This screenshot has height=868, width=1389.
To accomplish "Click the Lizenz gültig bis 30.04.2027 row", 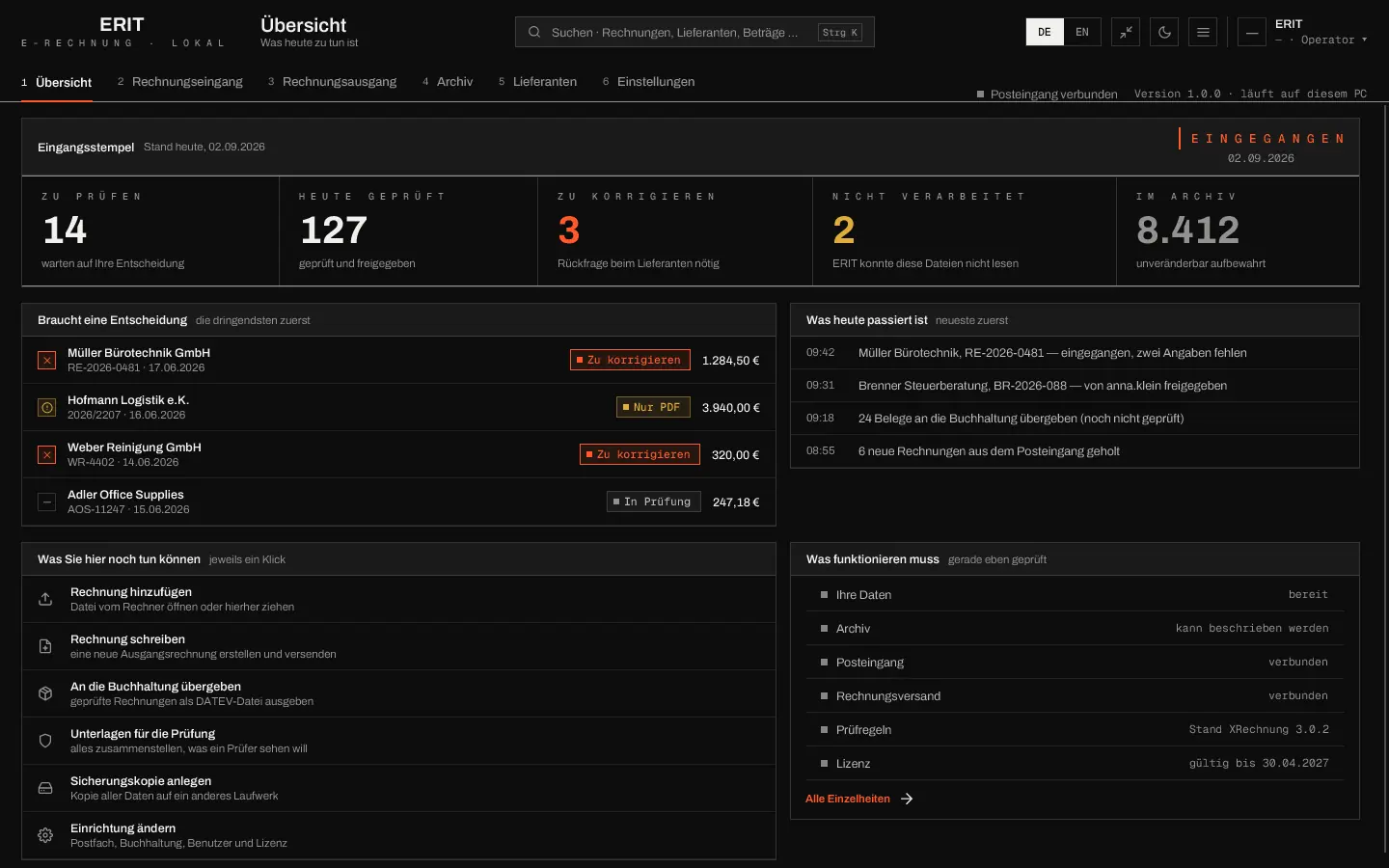I will tap(1075, 763).
